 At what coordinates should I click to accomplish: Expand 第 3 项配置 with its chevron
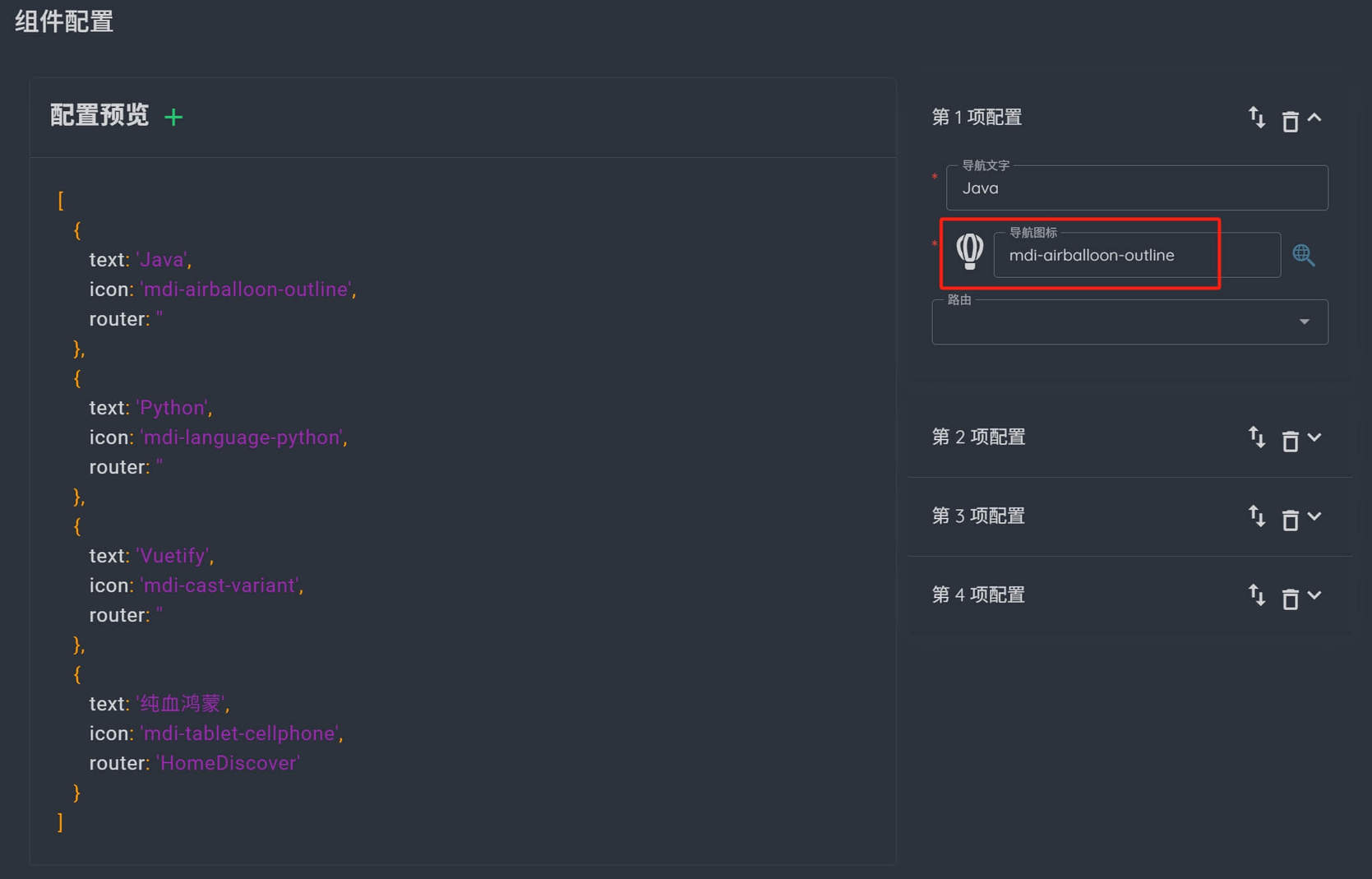tap(1314, 516)
